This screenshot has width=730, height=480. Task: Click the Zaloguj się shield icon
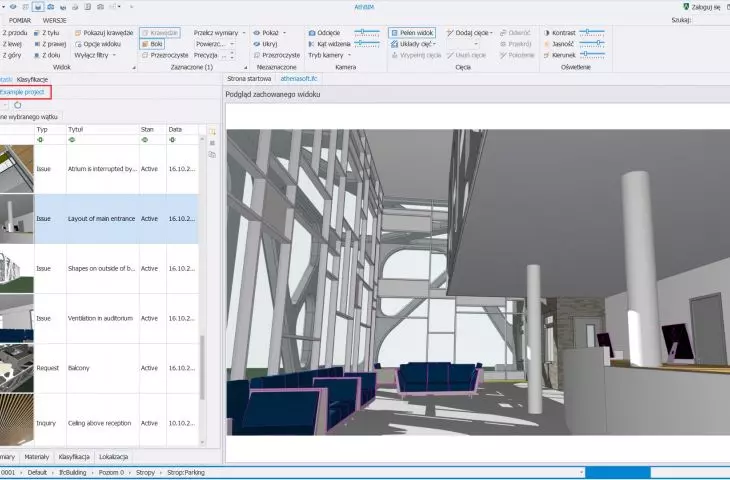coord(686,7)
